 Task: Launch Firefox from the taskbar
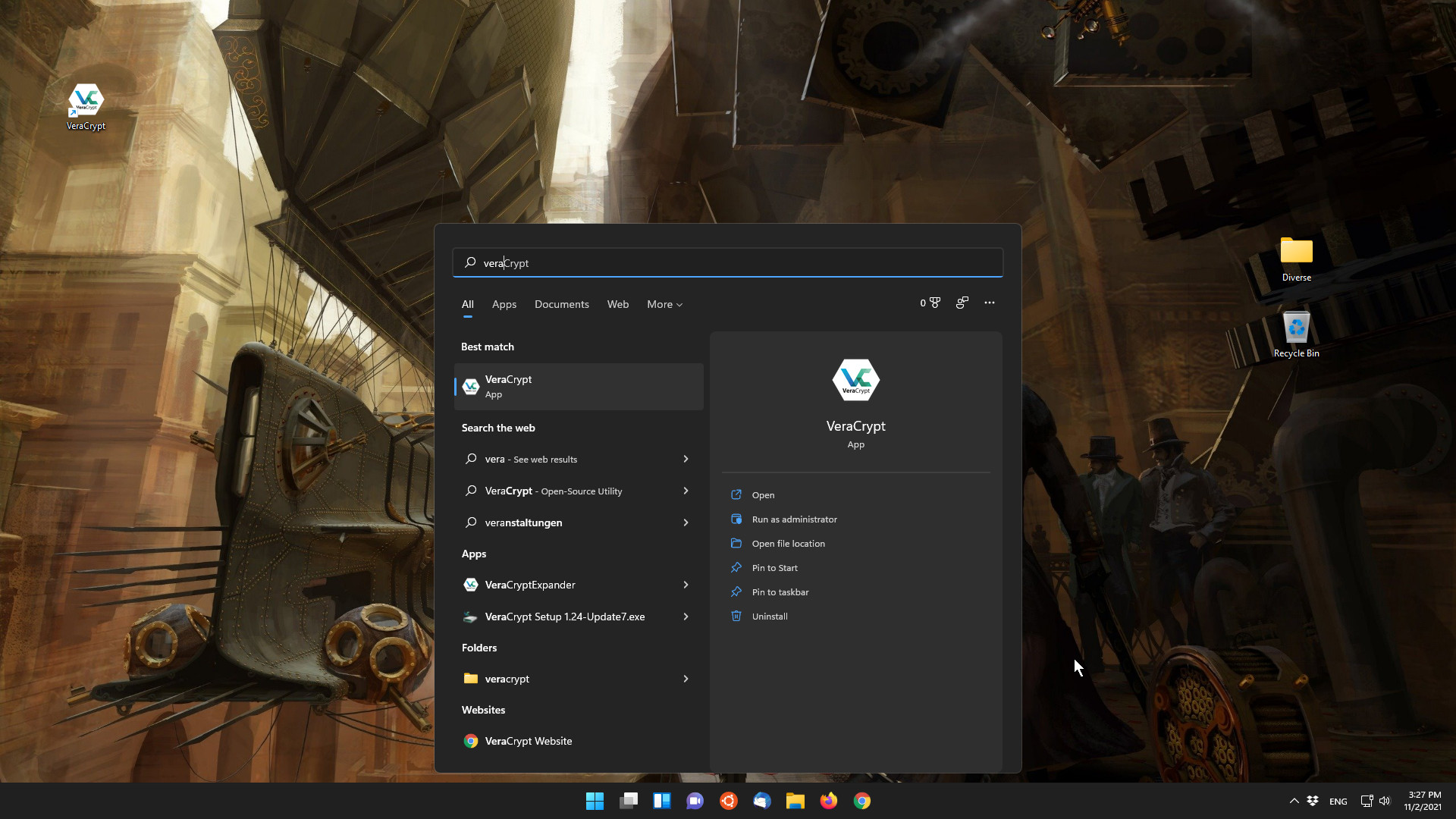click(x=829, y=801)
